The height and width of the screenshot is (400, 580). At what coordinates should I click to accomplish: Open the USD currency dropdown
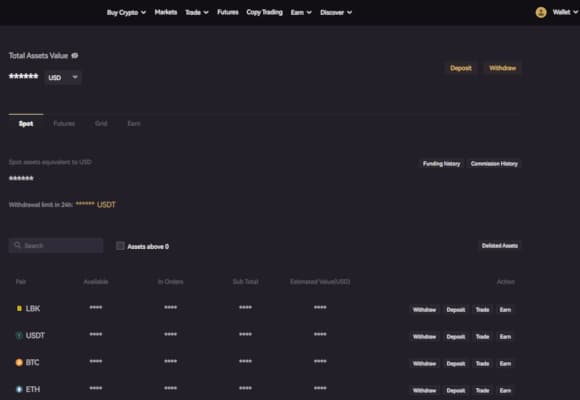point(63,77)
